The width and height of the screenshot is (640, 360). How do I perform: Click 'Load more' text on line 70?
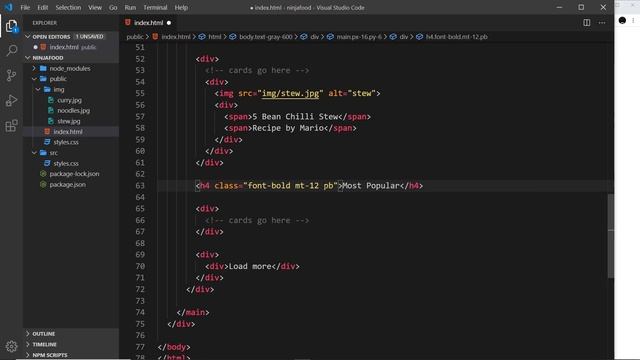(x=250, y=267)
